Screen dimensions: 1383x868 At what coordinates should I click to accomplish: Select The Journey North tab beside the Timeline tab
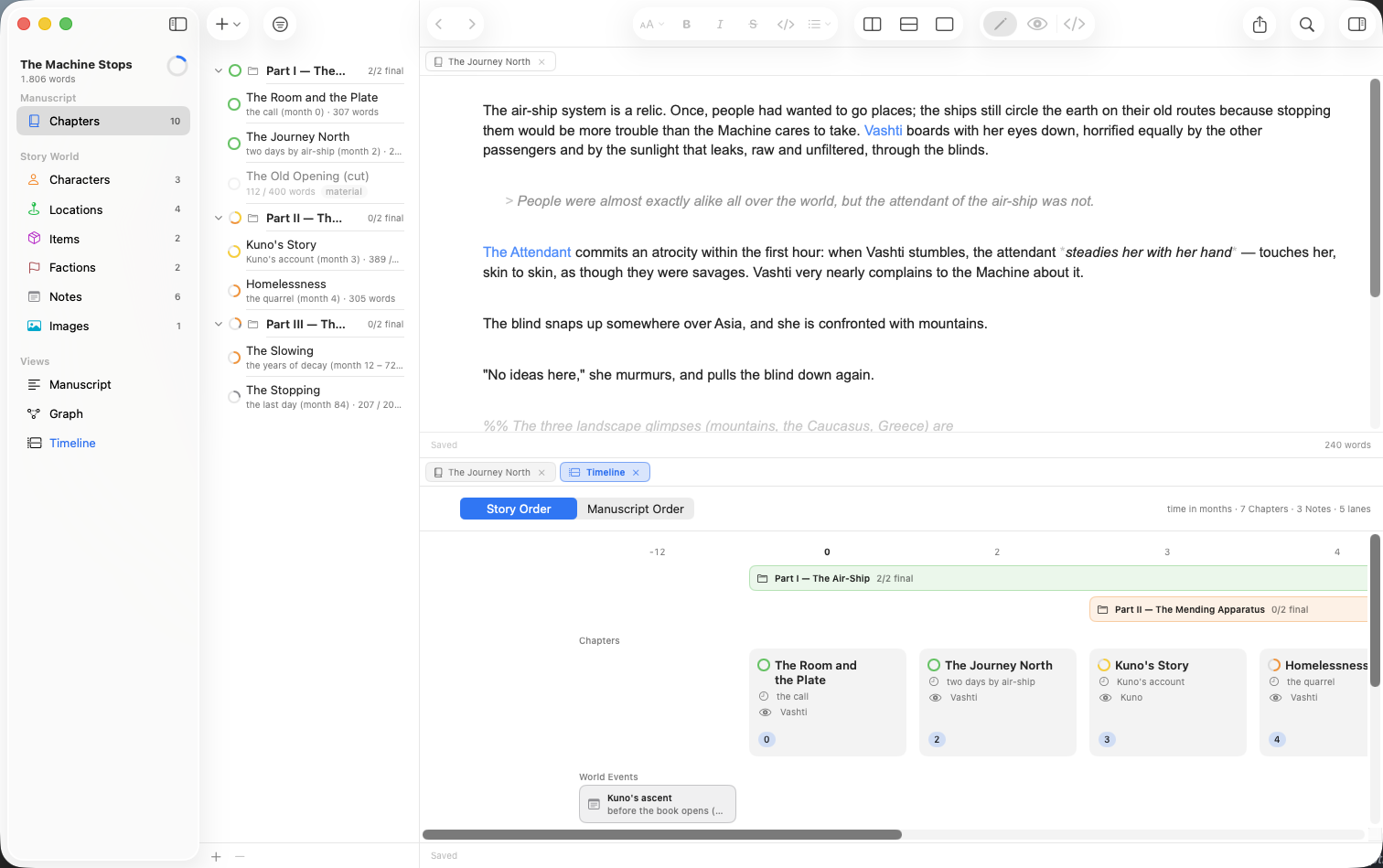point(489,473)
